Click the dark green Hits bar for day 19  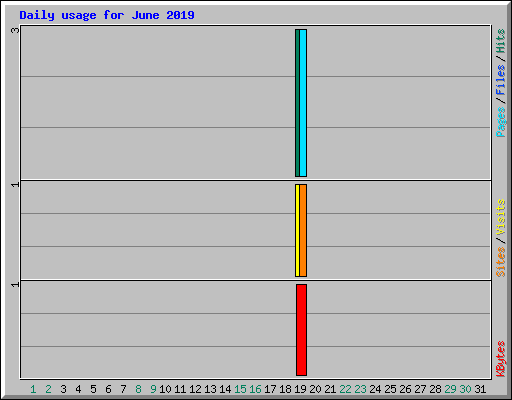pyautogui.click(x=297, y=103)
